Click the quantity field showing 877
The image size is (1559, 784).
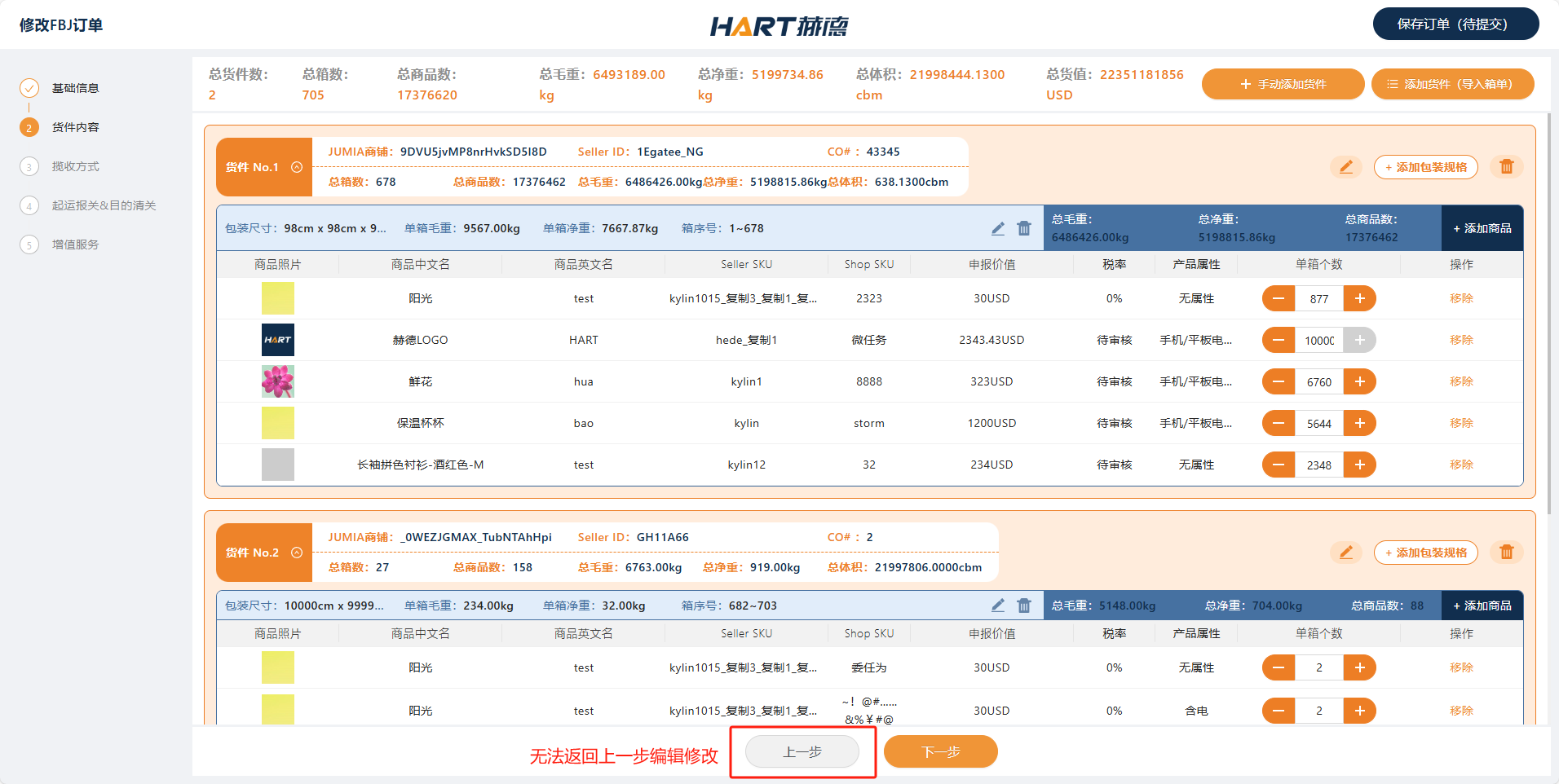(1318, 299)
